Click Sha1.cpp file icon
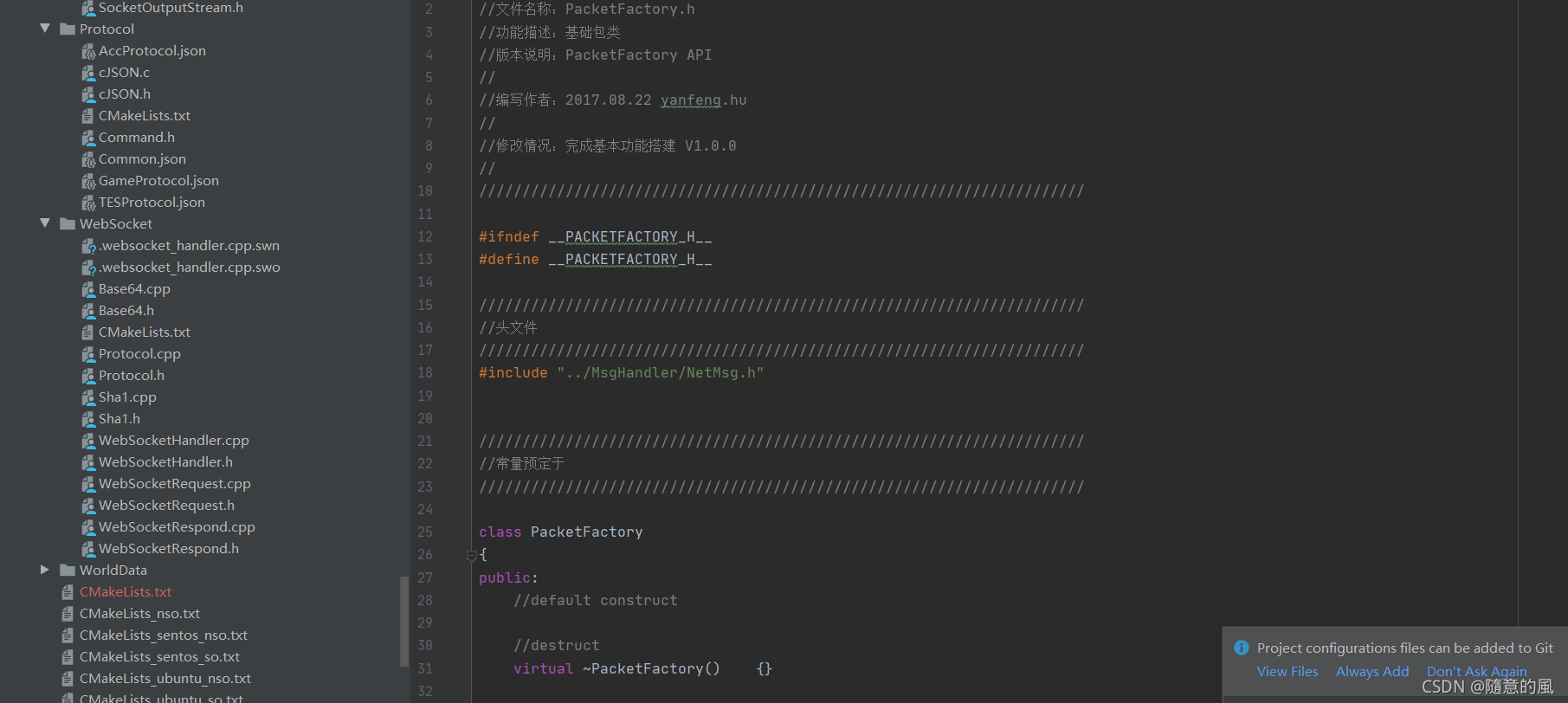 click(88, 397)
